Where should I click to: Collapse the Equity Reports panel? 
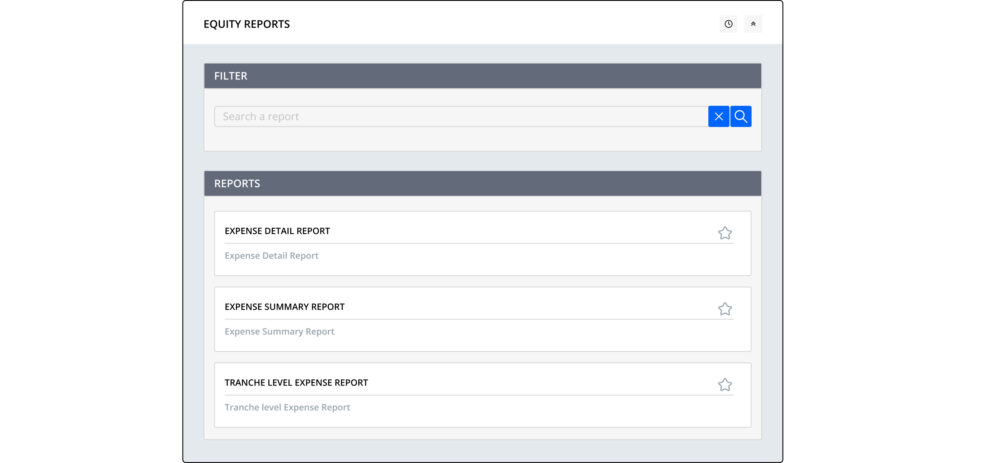click(x=753, y=24)
